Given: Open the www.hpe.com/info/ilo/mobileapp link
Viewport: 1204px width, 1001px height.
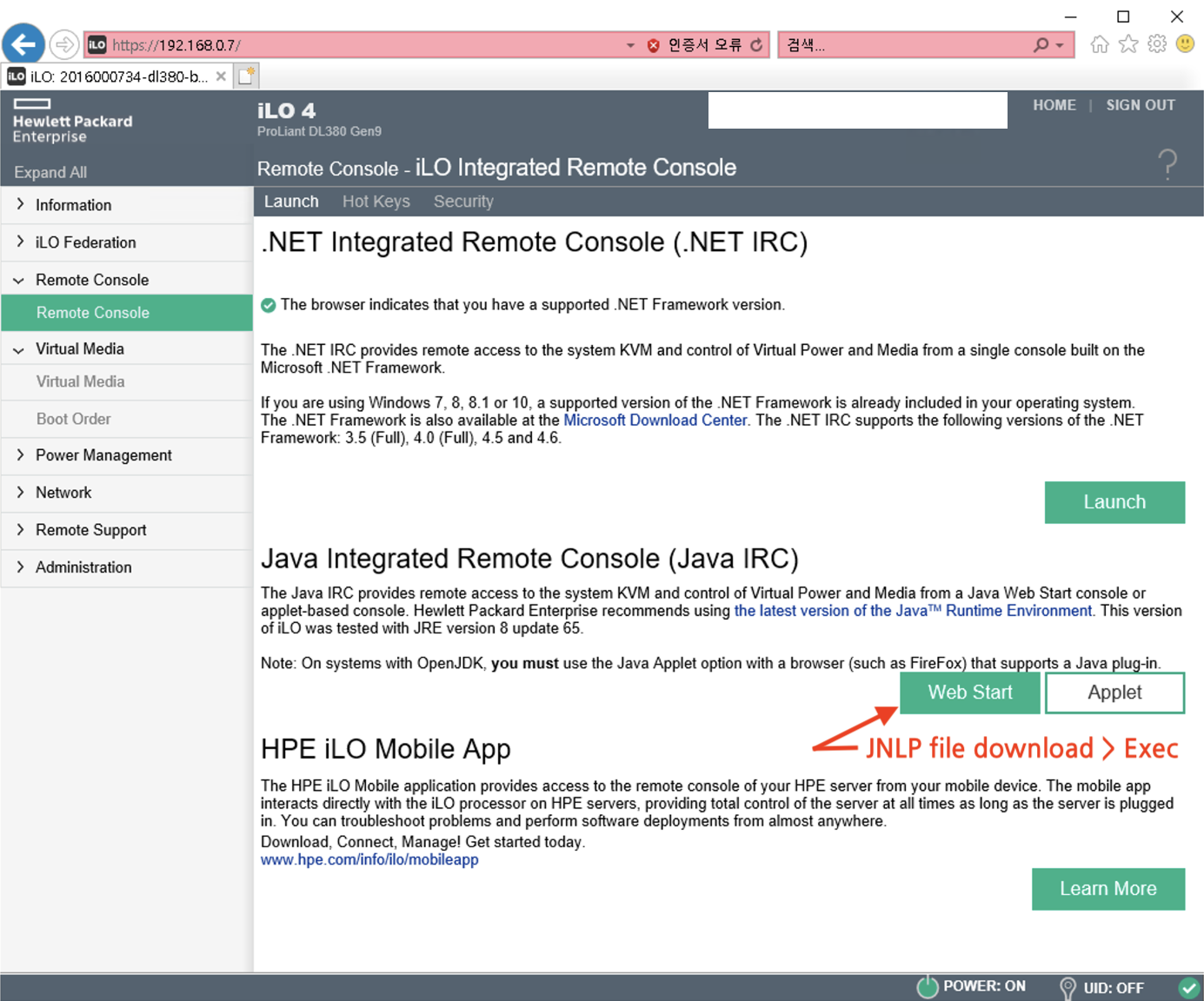Looking at the screenshot, I should tap(369, 859).
